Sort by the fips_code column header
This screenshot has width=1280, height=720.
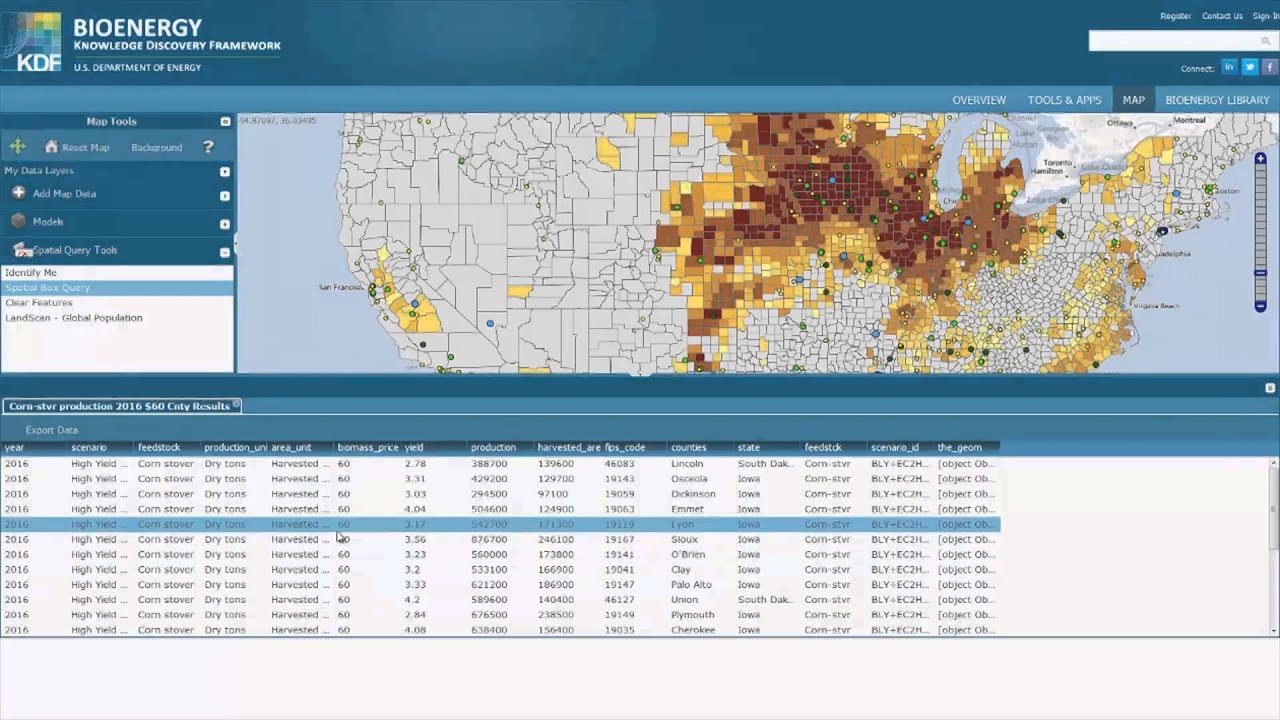point(635,447)
